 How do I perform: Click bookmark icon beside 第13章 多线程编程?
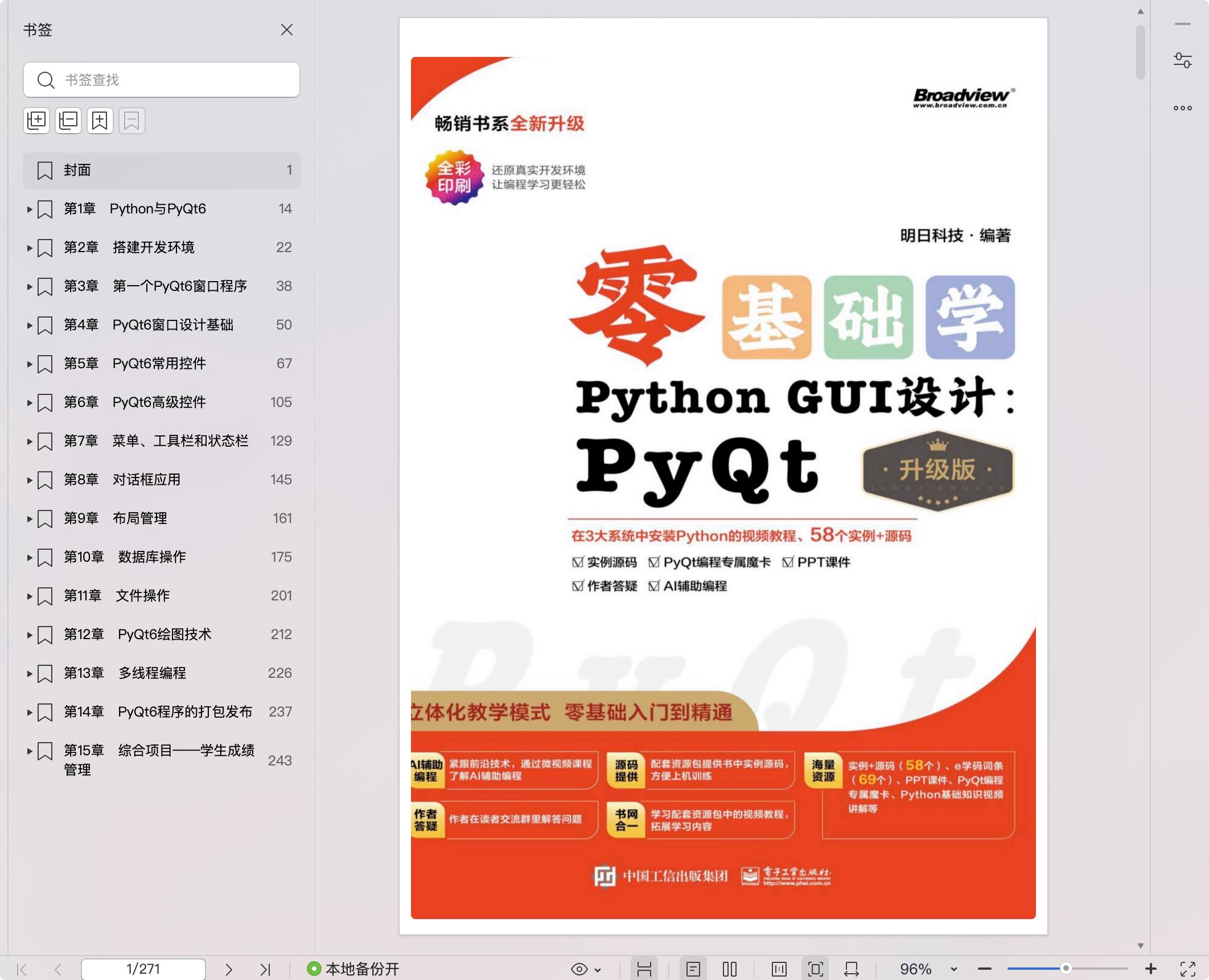tap(45, 674)
